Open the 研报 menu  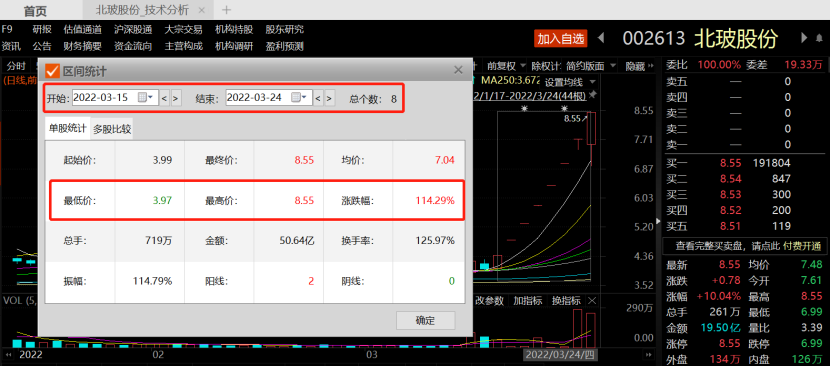[42, 30]
